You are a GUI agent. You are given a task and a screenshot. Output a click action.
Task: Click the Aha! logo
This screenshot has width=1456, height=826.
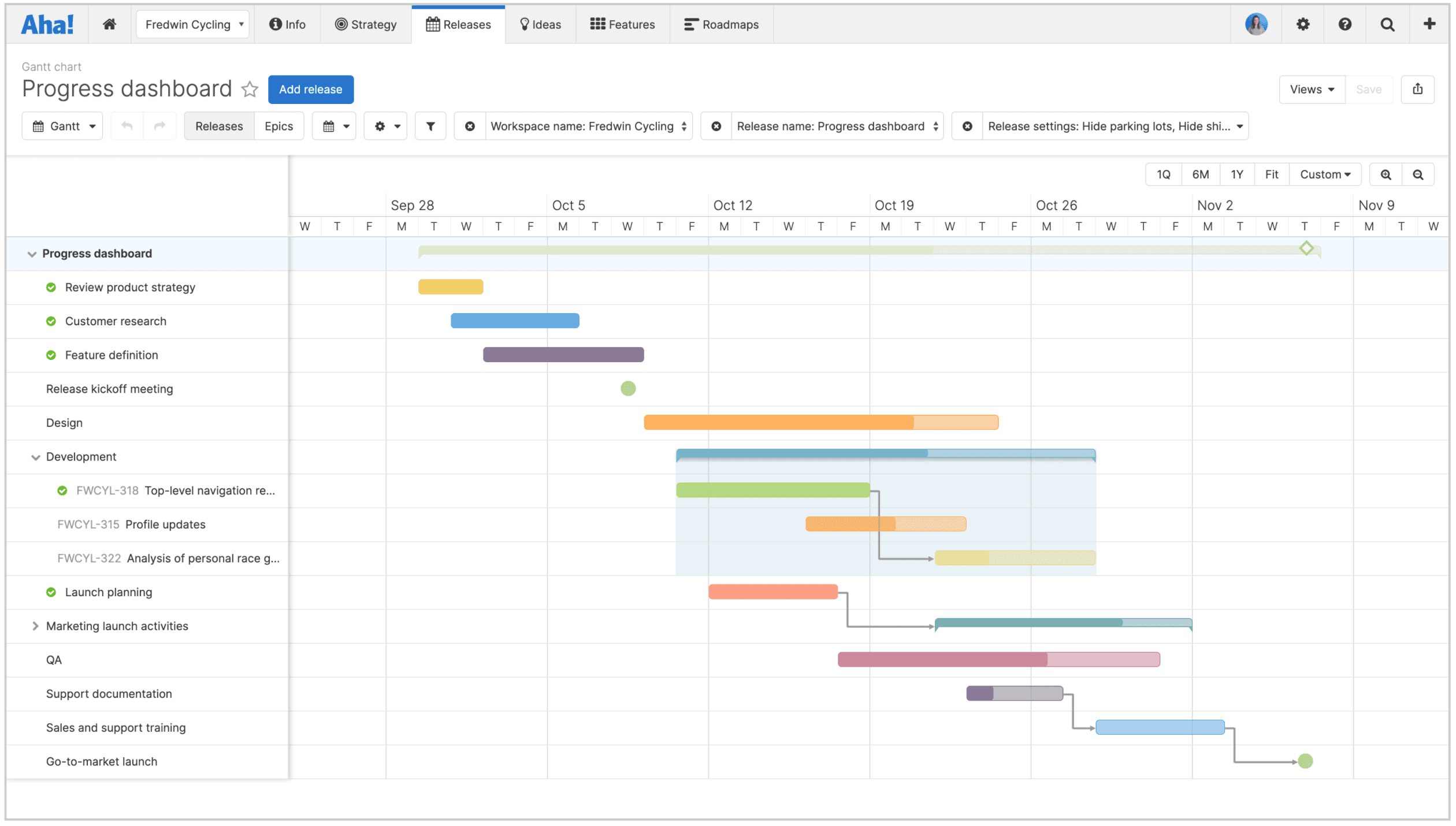tap(47, 24)
